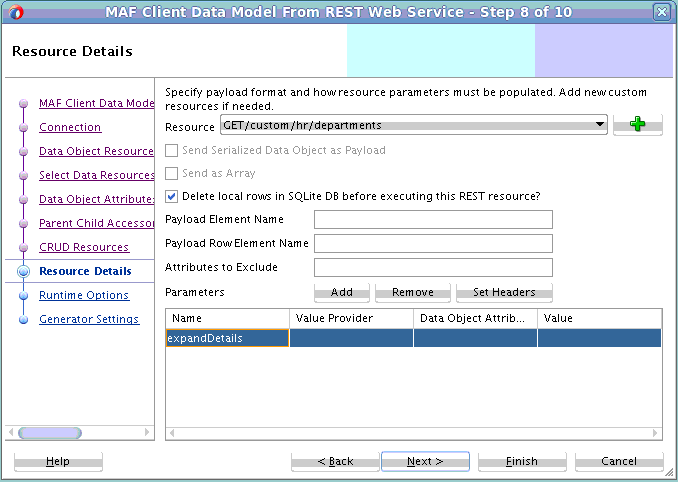The height and width of the screenshot is (482, 678).
Task: Open Data Object Attributes step
Action: pyautogui.click(x=96, y=199)
